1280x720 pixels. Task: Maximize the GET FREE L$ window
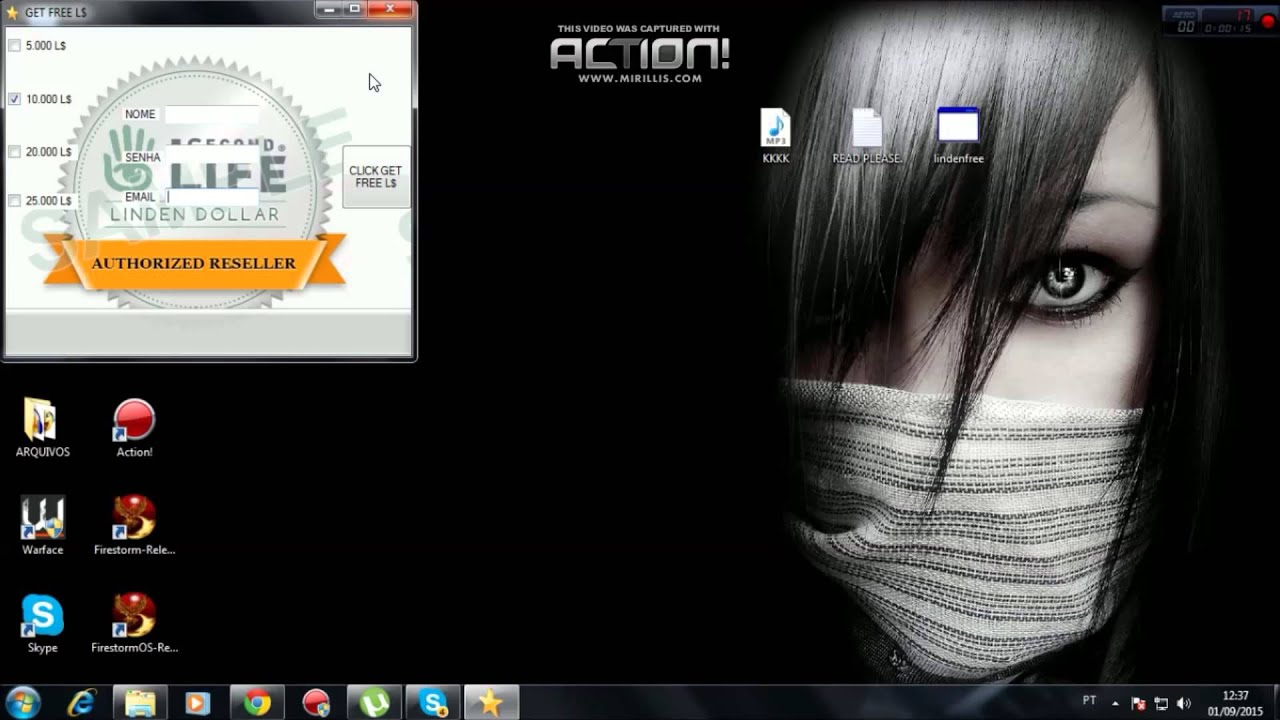tap(354, 9)
